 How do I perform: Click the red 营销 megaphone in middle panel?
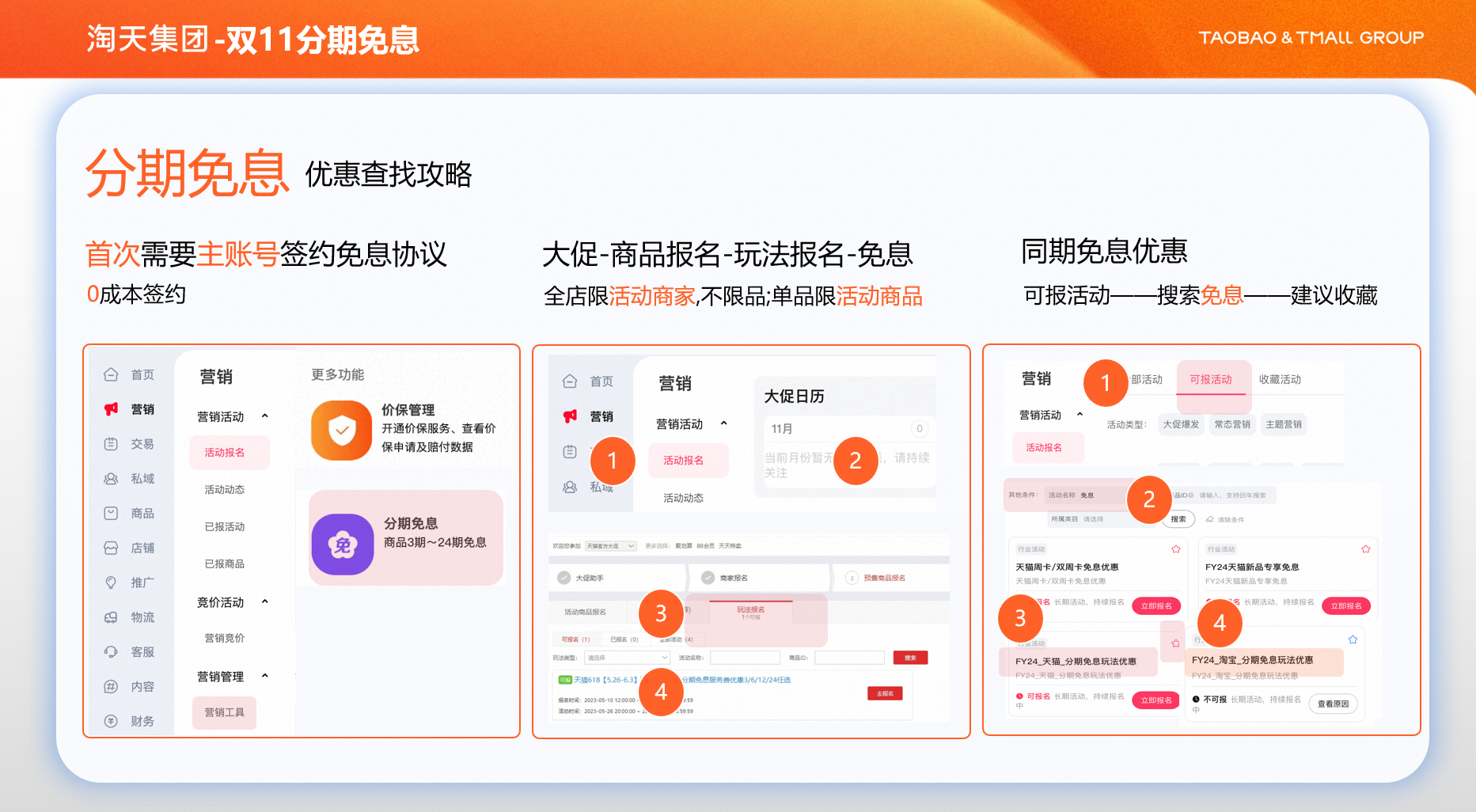click(x=570, y=416)
